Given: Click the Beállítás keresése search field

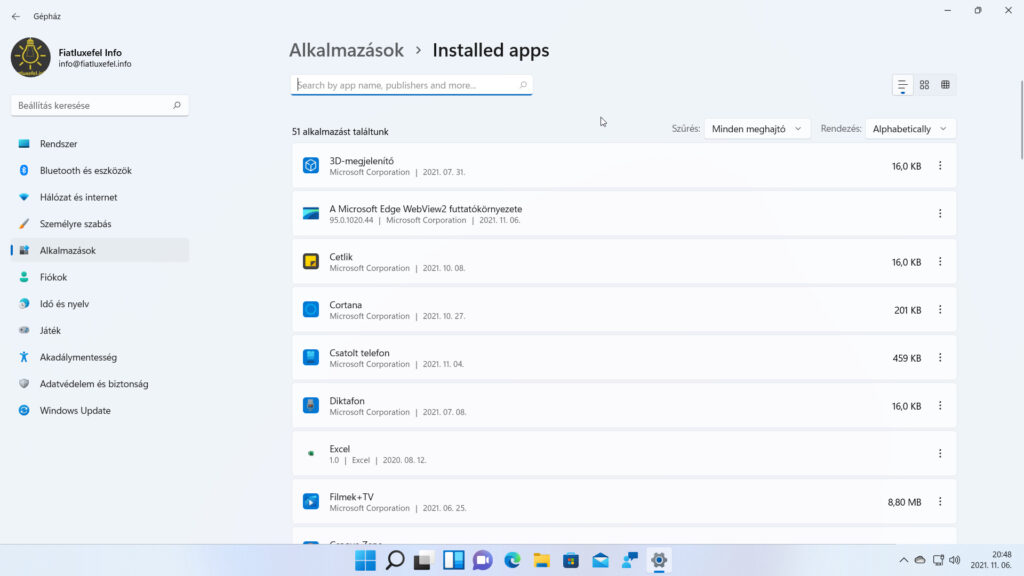Looking at the screenshot, I should pyautogui.click(x=99, y=105).
